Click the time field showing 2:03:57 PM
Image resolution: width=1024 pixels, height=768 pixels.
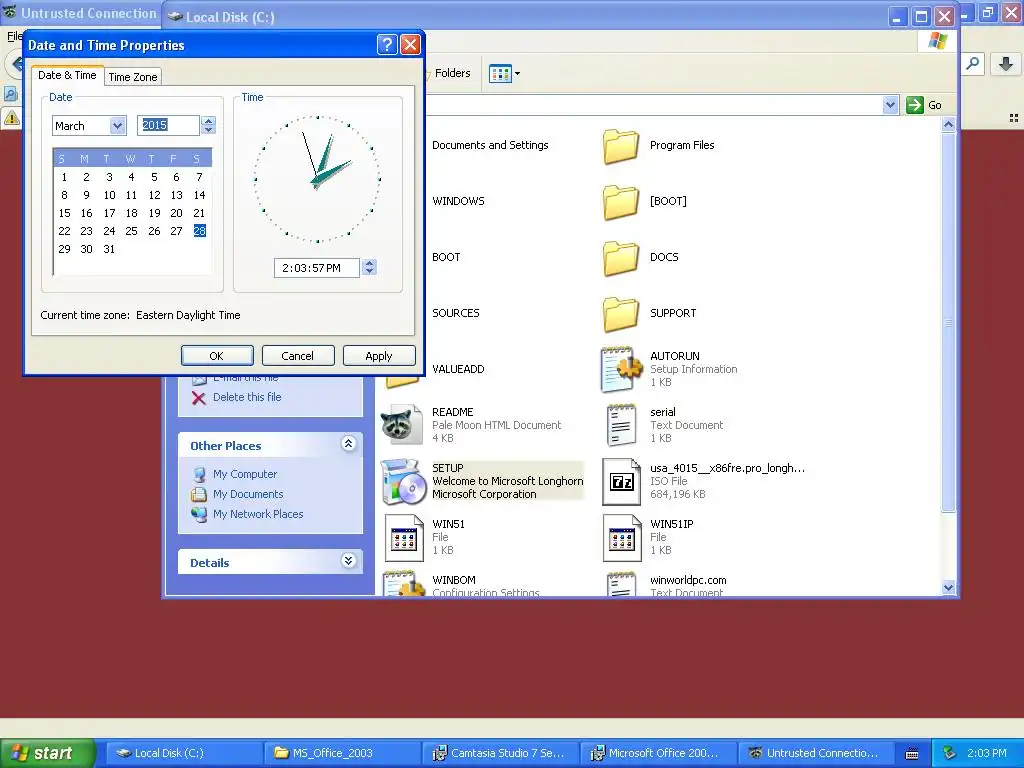317,268
